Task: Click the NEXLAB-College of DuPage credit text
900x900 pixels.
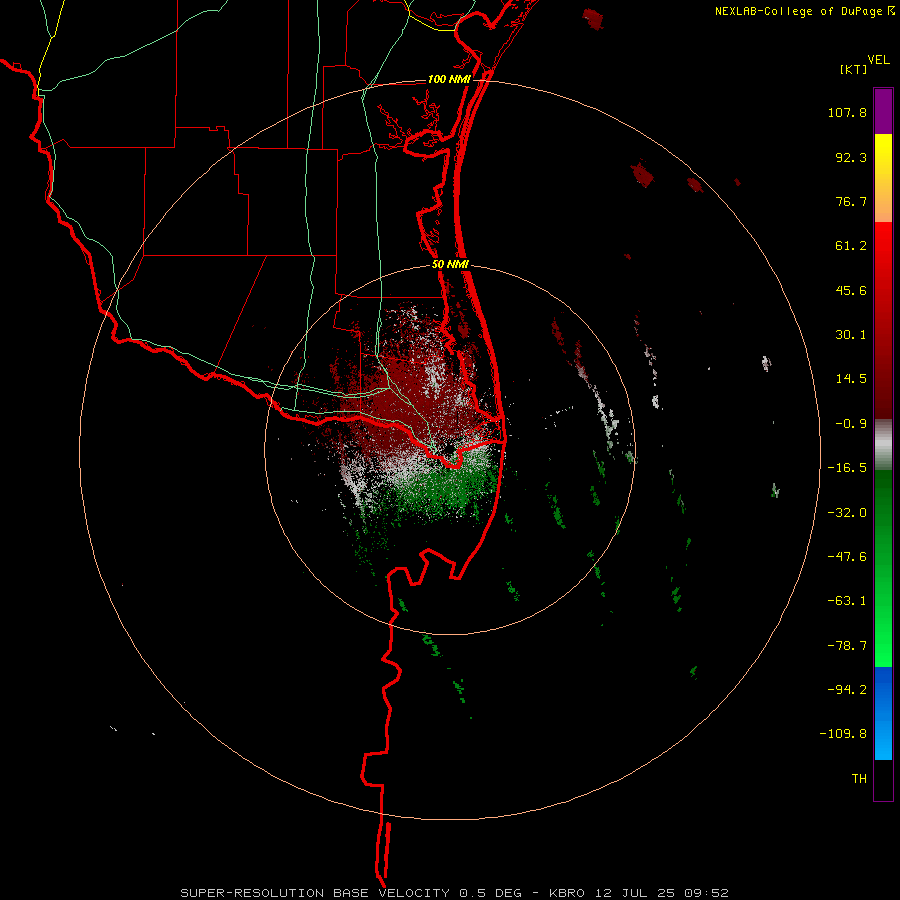Action: click(x=798, y=11)
